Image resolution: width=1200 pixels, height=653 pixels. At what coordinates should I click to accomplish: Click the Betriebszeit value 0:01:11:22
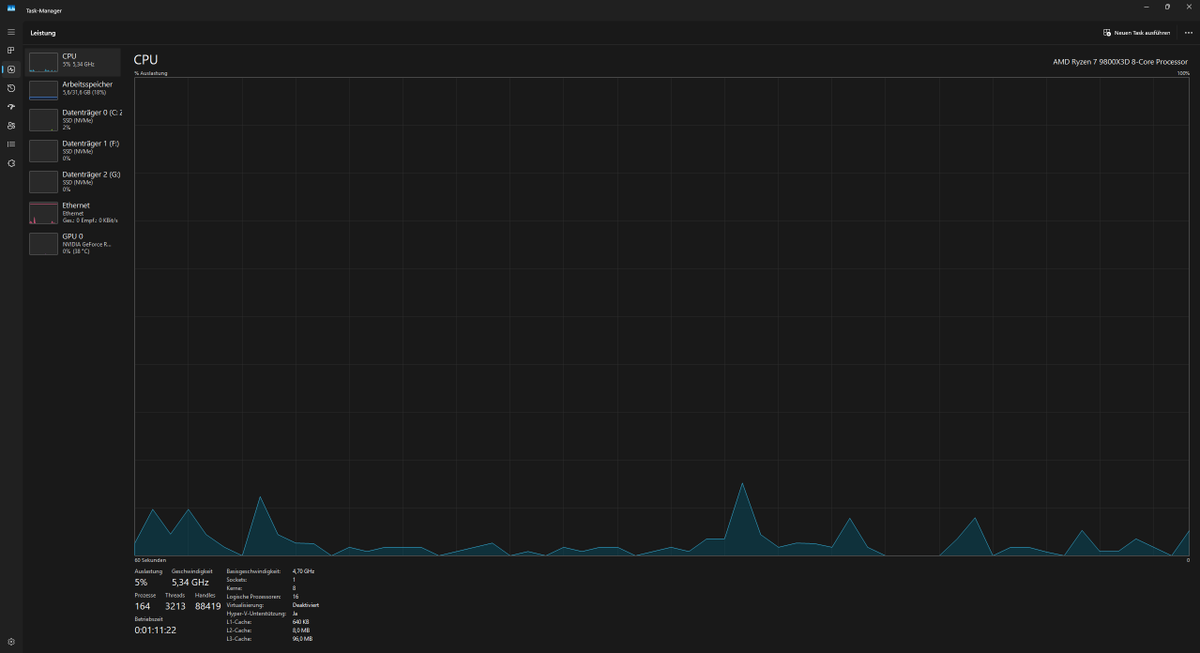pyautogui.click(x=155, y=630)
